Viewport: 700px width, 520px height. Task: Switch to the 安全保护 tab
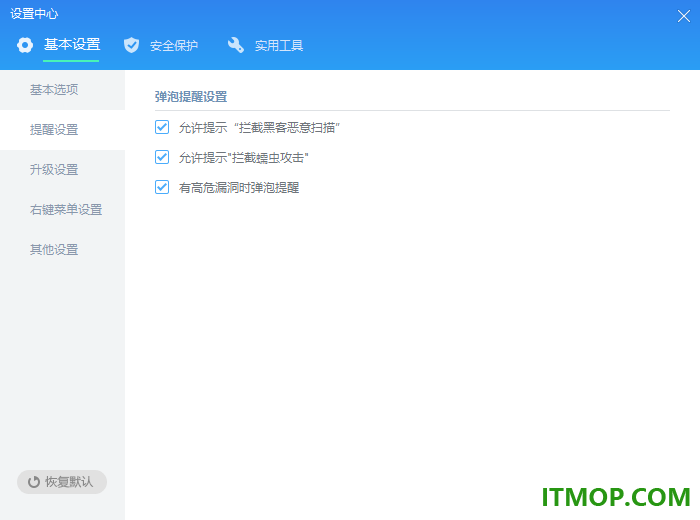[174, 46]
